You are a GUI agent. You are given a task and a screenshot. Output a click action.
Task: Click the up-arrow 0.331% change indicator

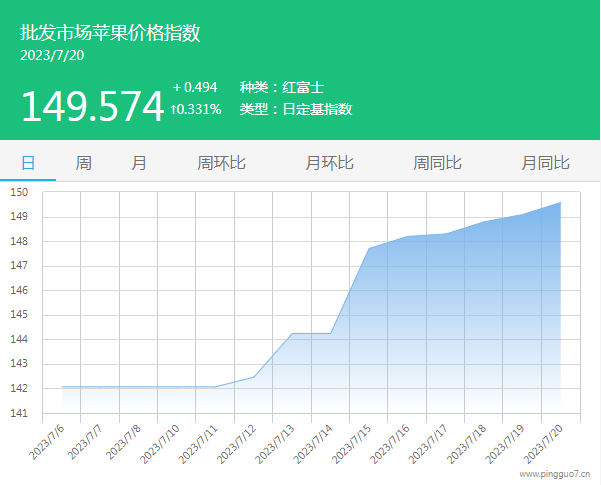click(196, 109)
